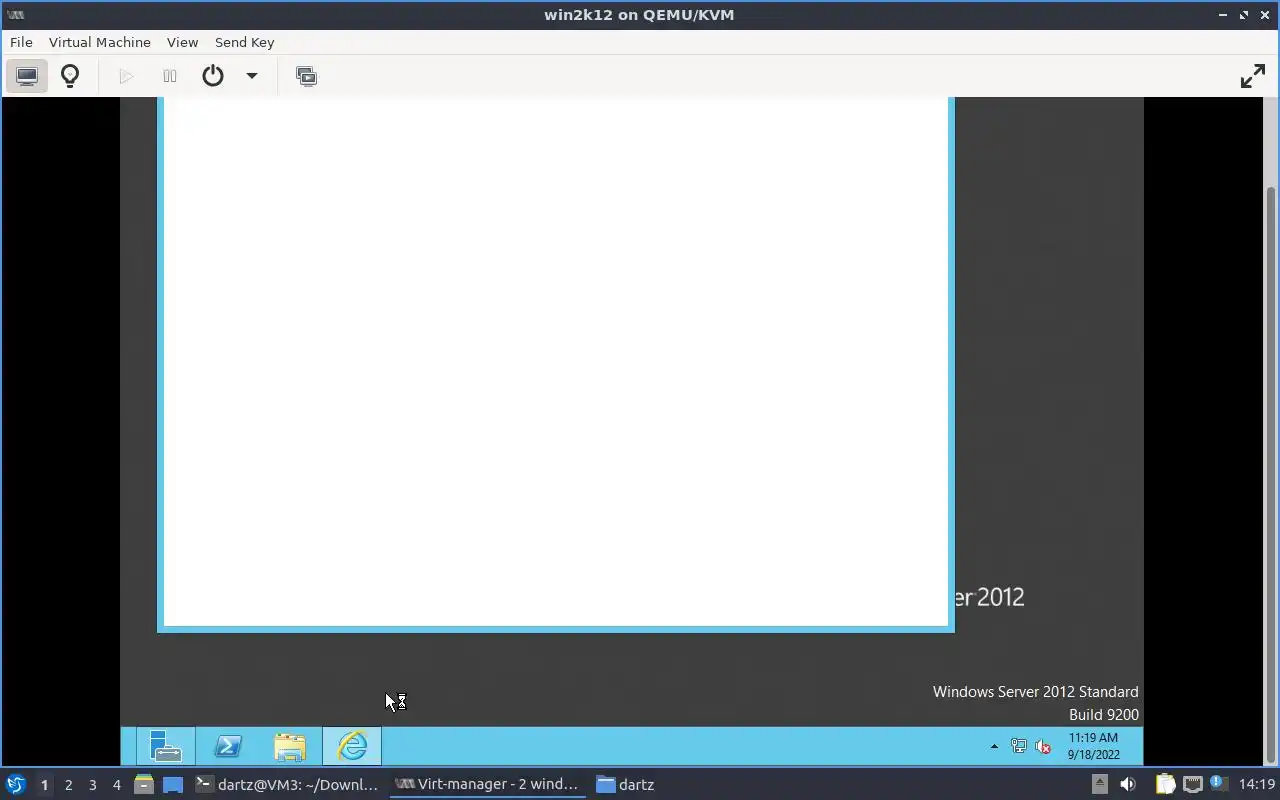Switch to the dartz@VM3 terminal task
The image size is (1280, 800).
pyautogui.click(x=288, y=785)
